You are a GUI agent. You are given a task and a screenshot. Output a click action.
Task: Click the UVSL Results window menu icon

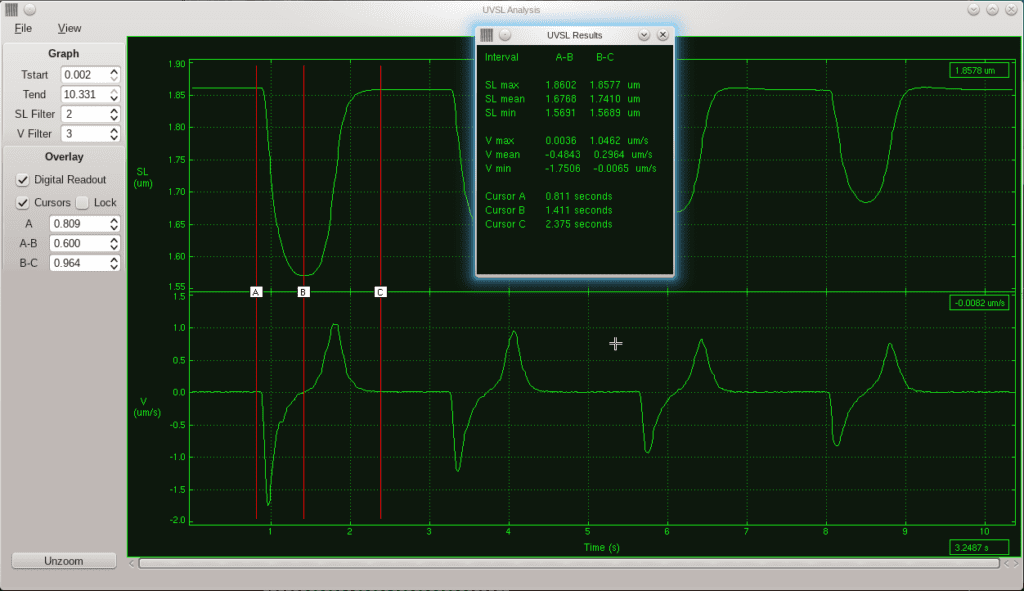pos(487,35)
